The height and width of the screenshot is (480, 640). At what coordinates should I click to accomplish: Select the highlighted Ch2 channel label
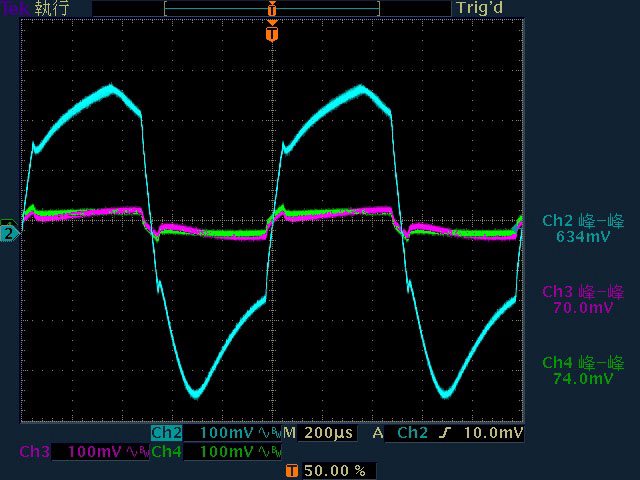166,433
